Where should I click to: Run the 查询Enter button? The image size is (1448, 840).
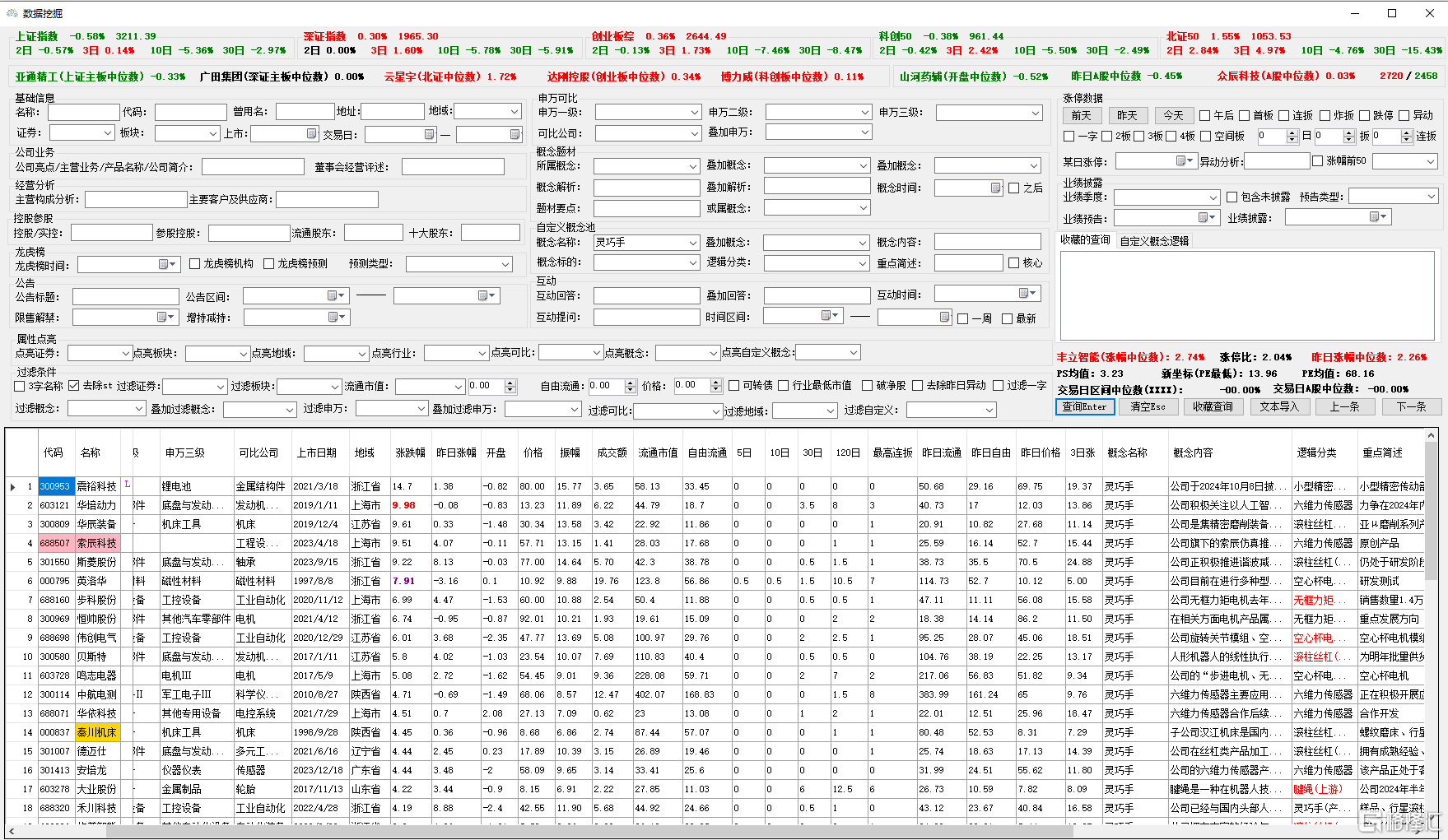pos(1085,406)
